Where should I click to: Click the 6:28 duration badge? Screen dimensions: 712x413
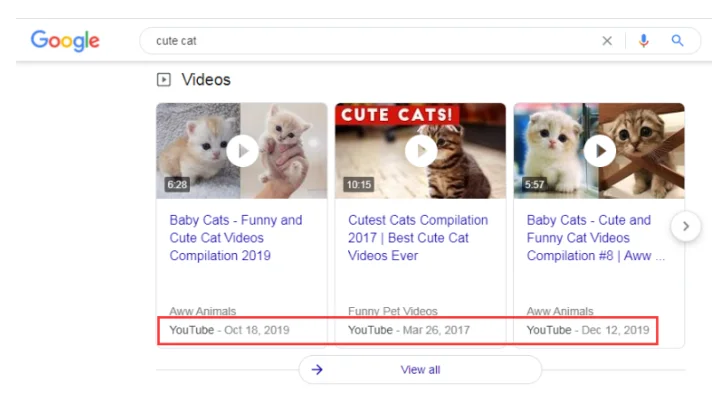coord(176,185)
